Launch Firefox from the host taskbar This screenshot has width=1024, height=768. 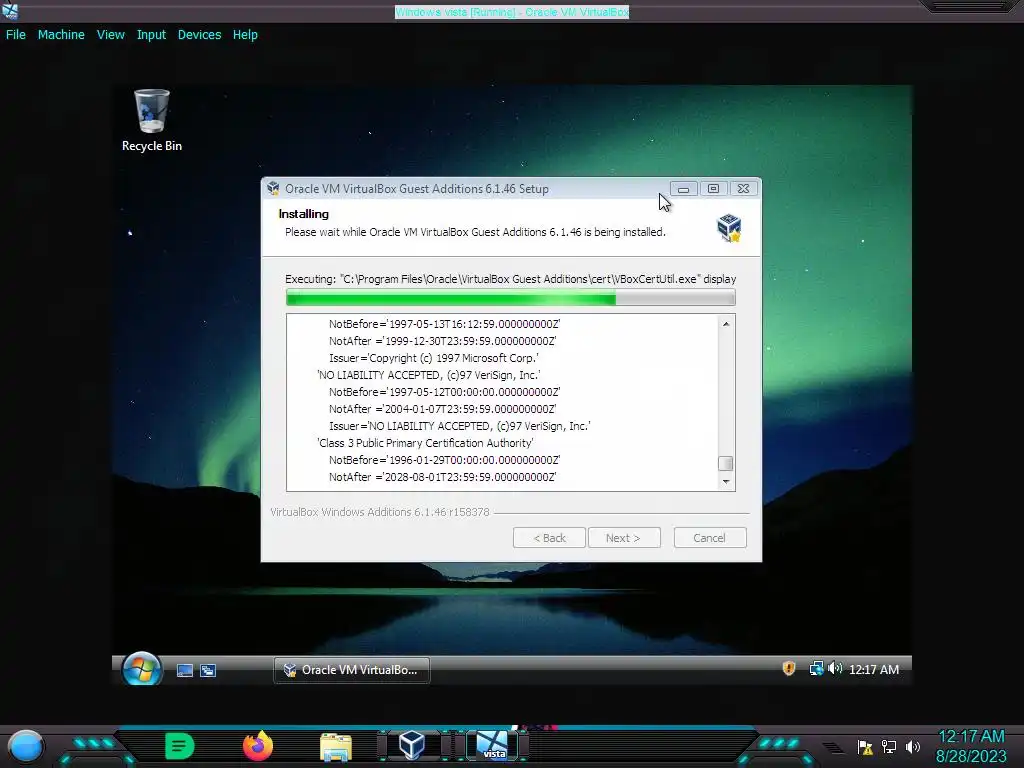[x=258, y=746]
